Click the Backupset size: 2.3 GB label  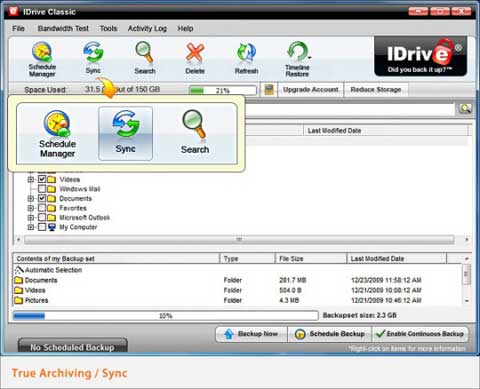click(x=360, y=315)
